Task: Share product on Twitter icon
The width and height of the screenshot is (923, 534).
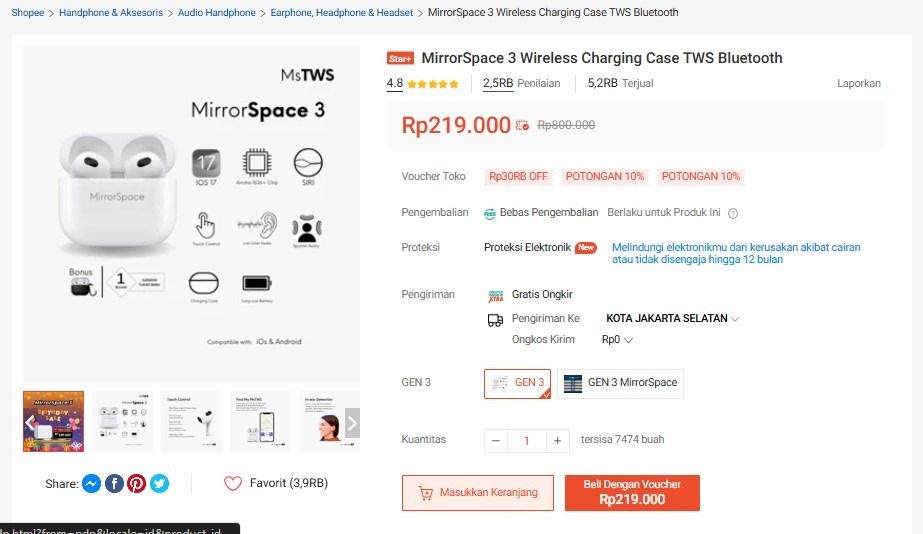Action: coord(160,484)
